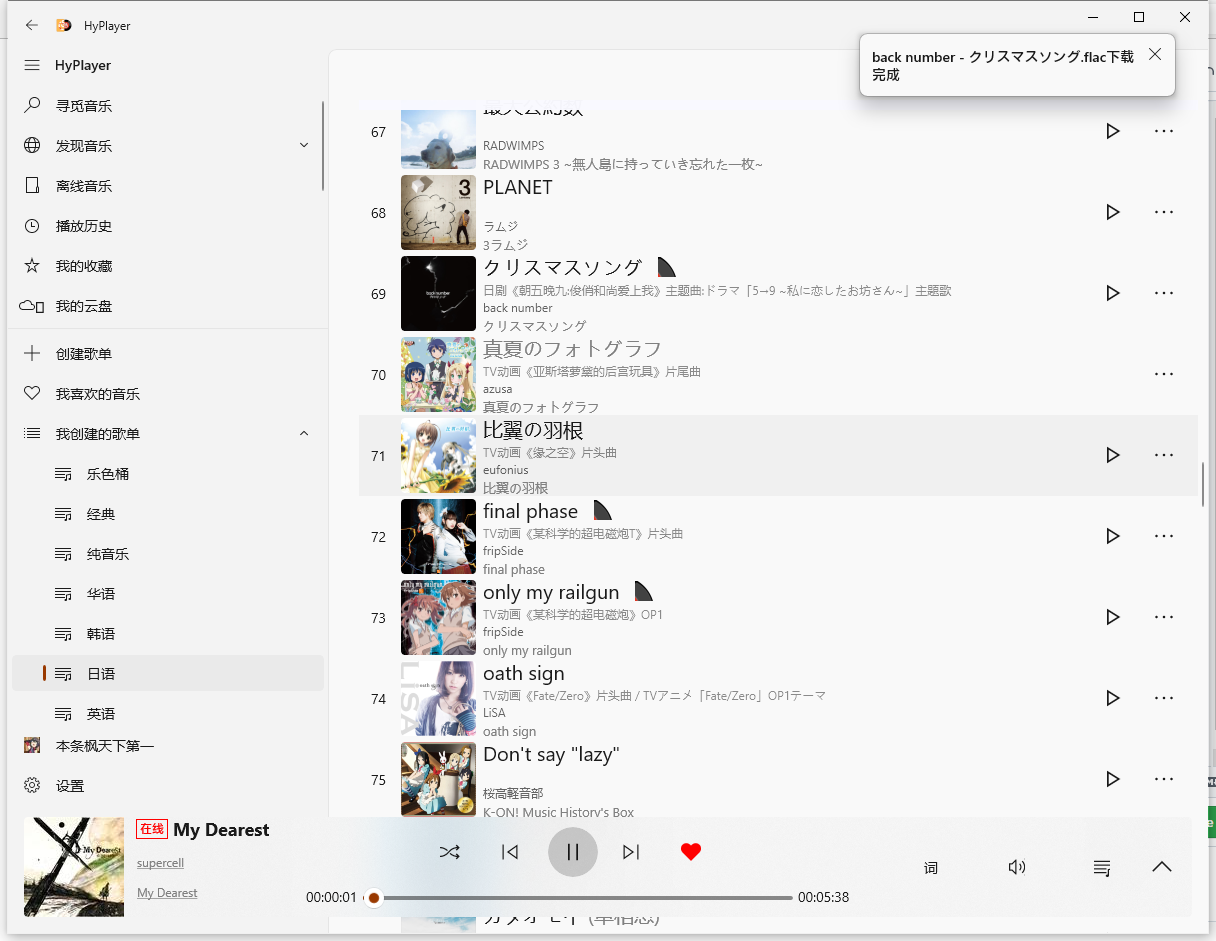Expand the now-playing view with the up chevron
Image resolution: width=1216 pixels, height=941 pixels.
click(1161, 866)
